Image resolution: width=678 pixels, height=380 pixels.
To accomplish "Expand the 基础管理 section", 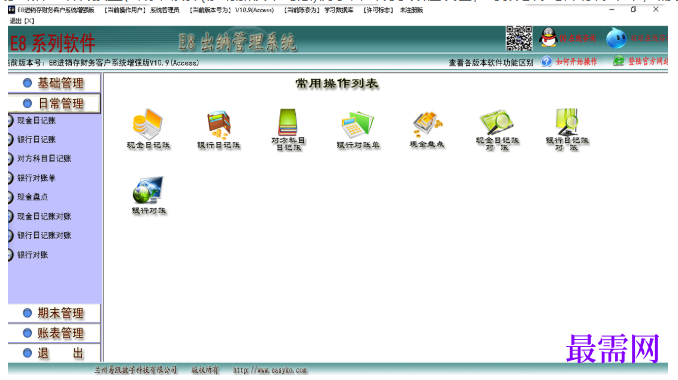I will 54,83.
